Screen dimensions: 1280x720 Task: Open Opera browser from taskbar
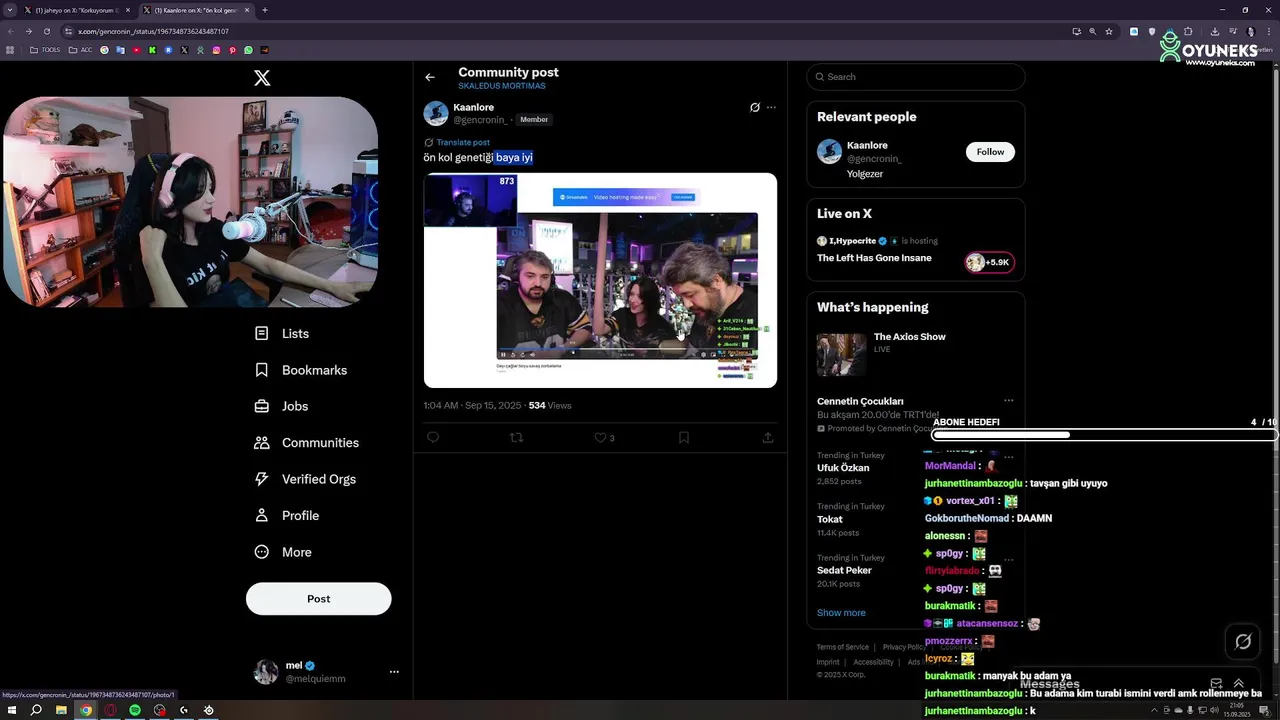pos(110,710)
